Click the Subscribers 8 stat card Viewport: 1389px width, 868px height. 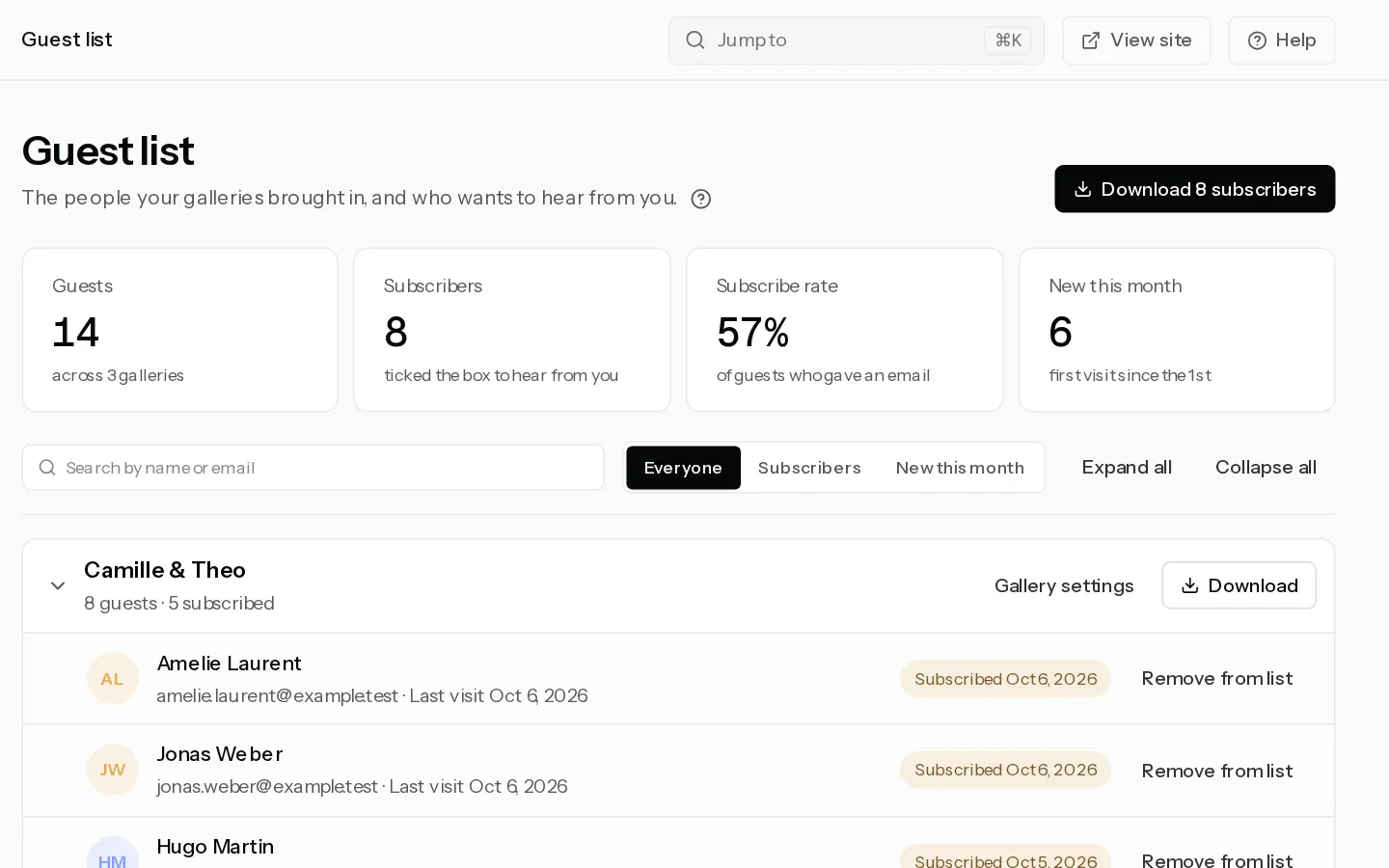[512, 330]
